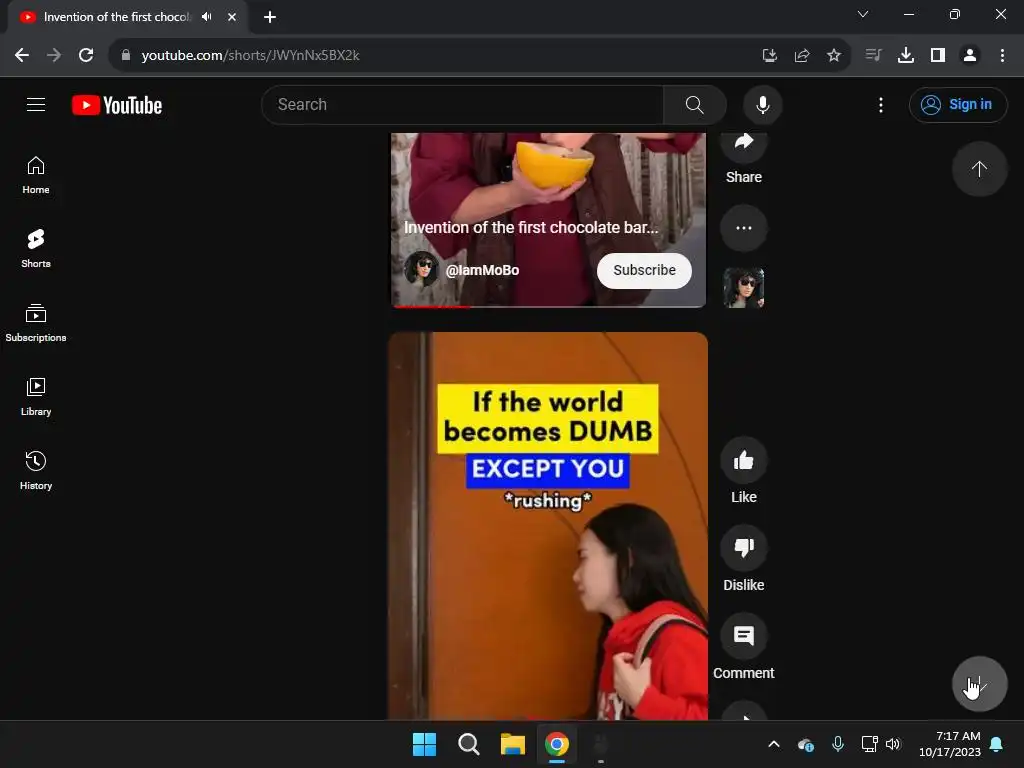1024x768 pixels.
Task: Reload the page
Action: coord(86,56)
